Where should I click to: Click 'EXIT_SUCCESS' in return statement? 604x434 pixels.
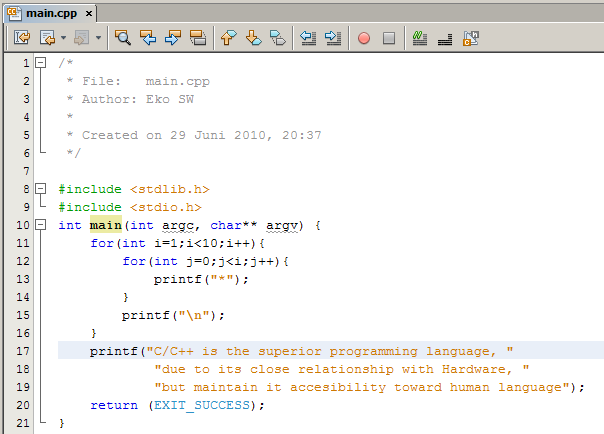pos(202,406)
